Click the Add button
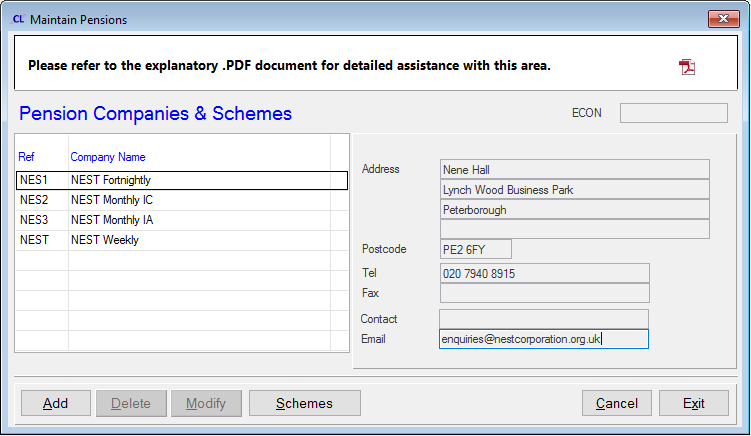 pyautogui.click(x=56, y=403)
